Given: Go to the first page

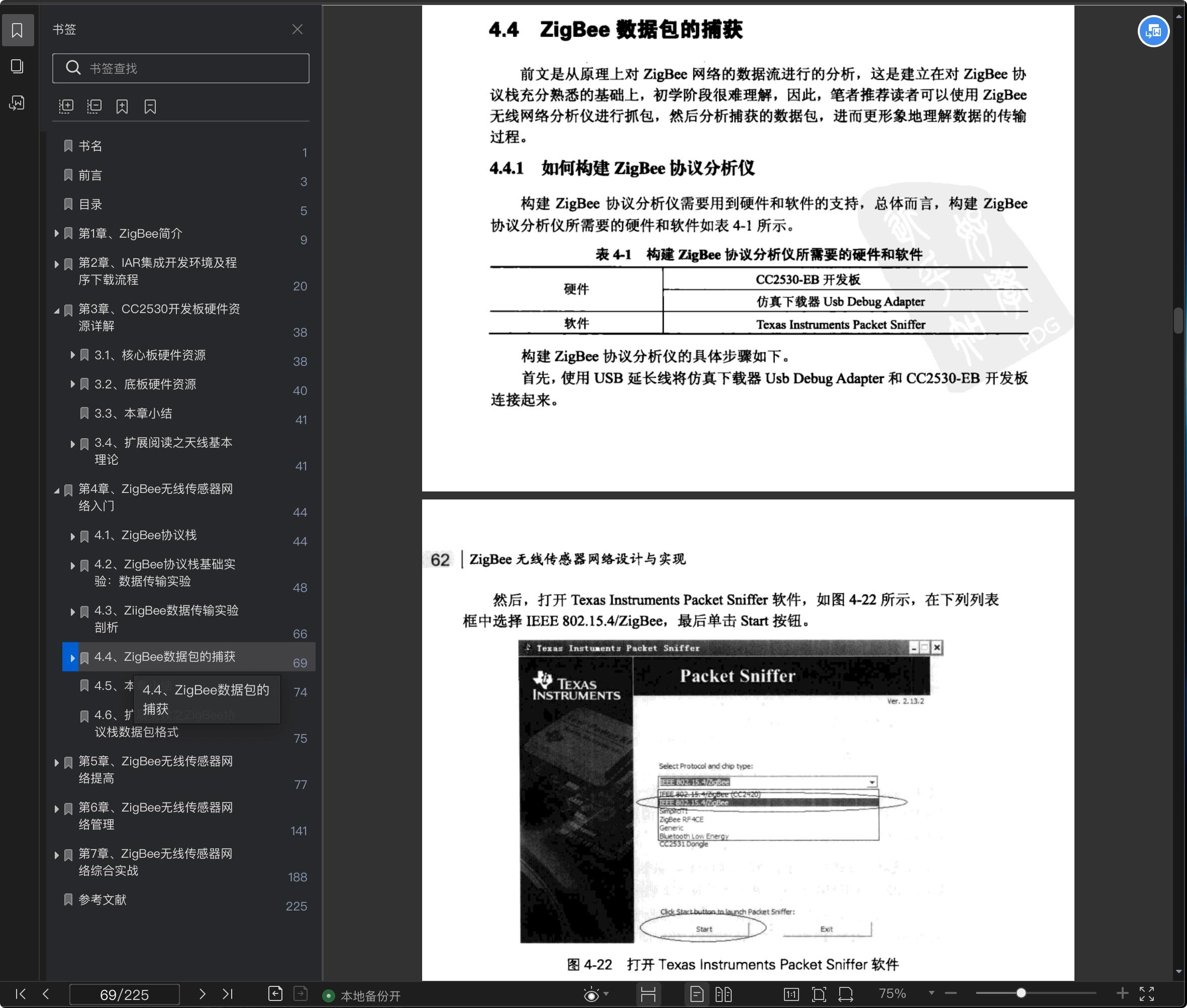Looking at the screenshot, I should (x=21, y=994).
